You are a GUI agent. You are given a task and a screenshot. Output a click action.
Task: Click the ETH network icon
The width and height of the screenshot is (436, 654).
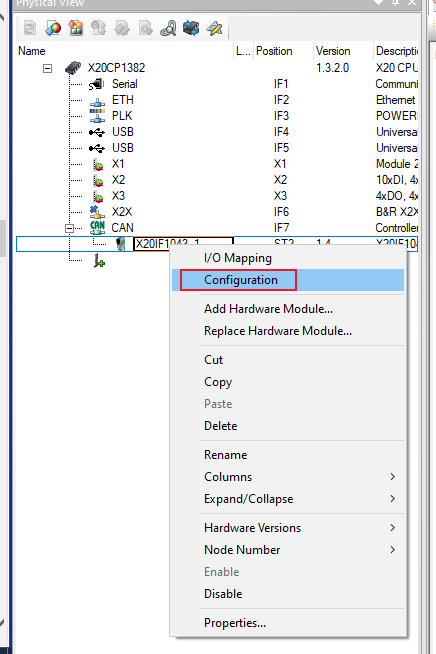click(97, 101)
